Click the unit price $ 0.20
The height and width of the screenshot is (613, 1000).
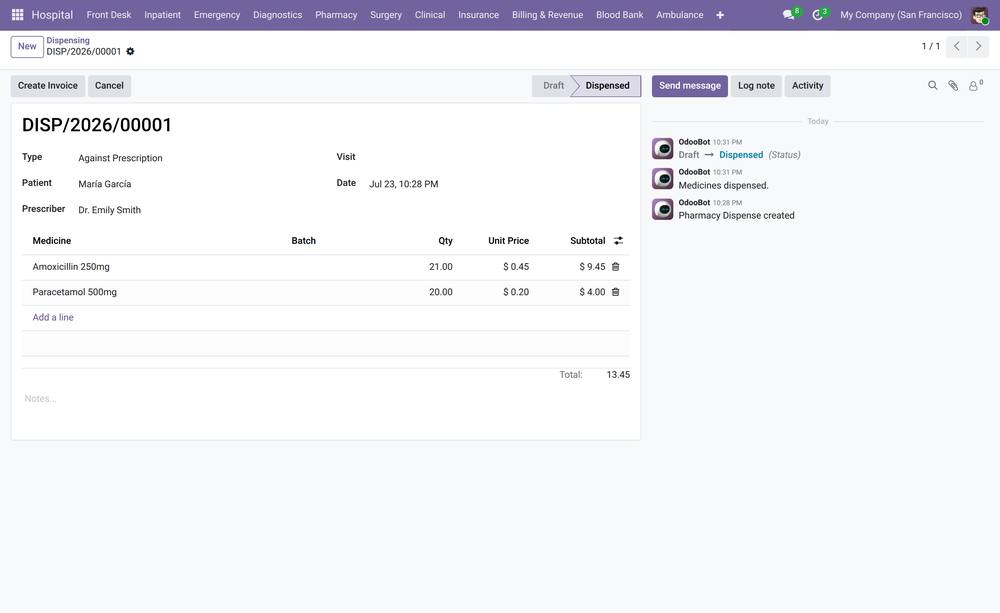click(x=516, y=292)
